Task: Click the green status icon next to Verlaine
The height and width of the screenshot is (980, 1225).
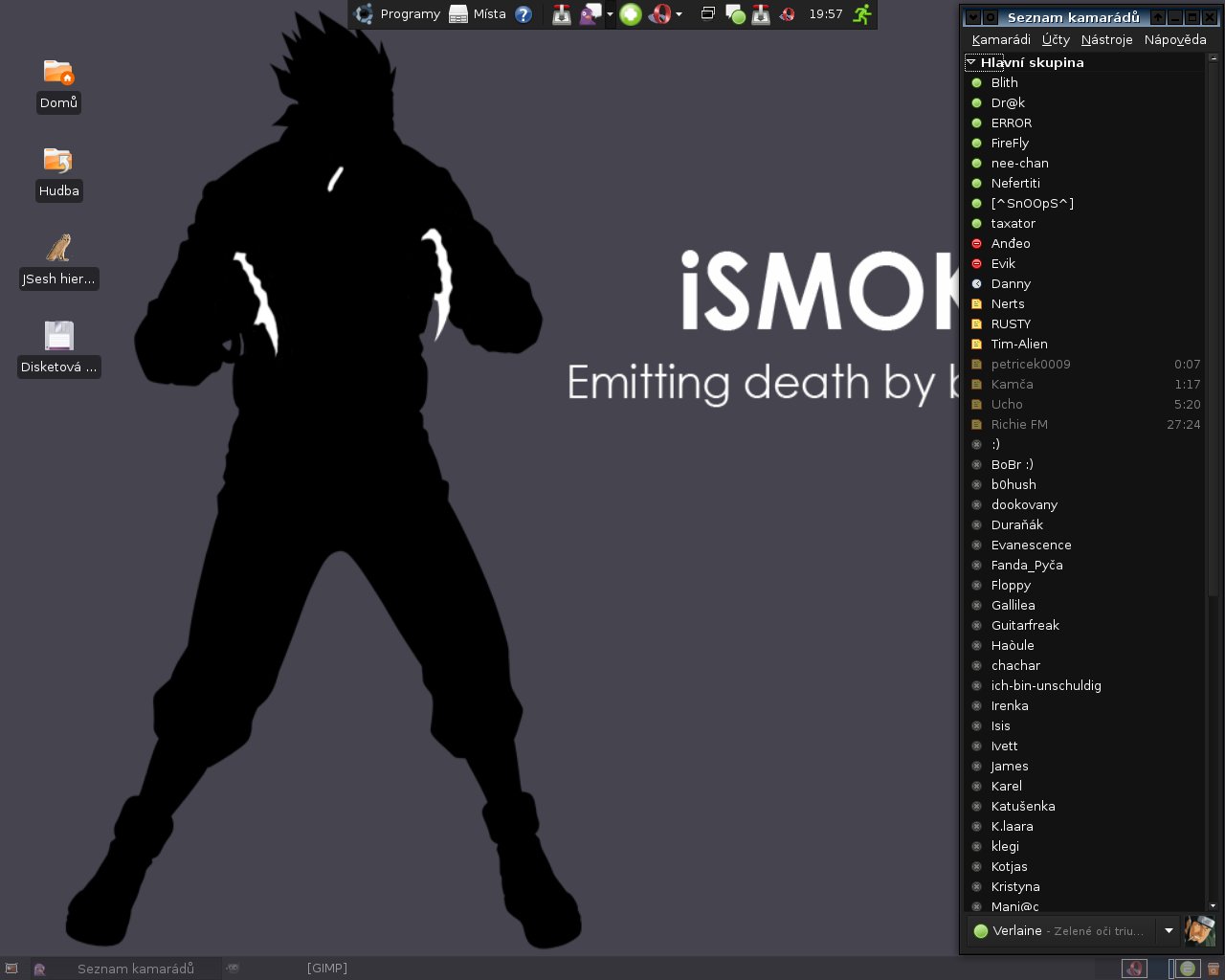Action: point(980,931)
